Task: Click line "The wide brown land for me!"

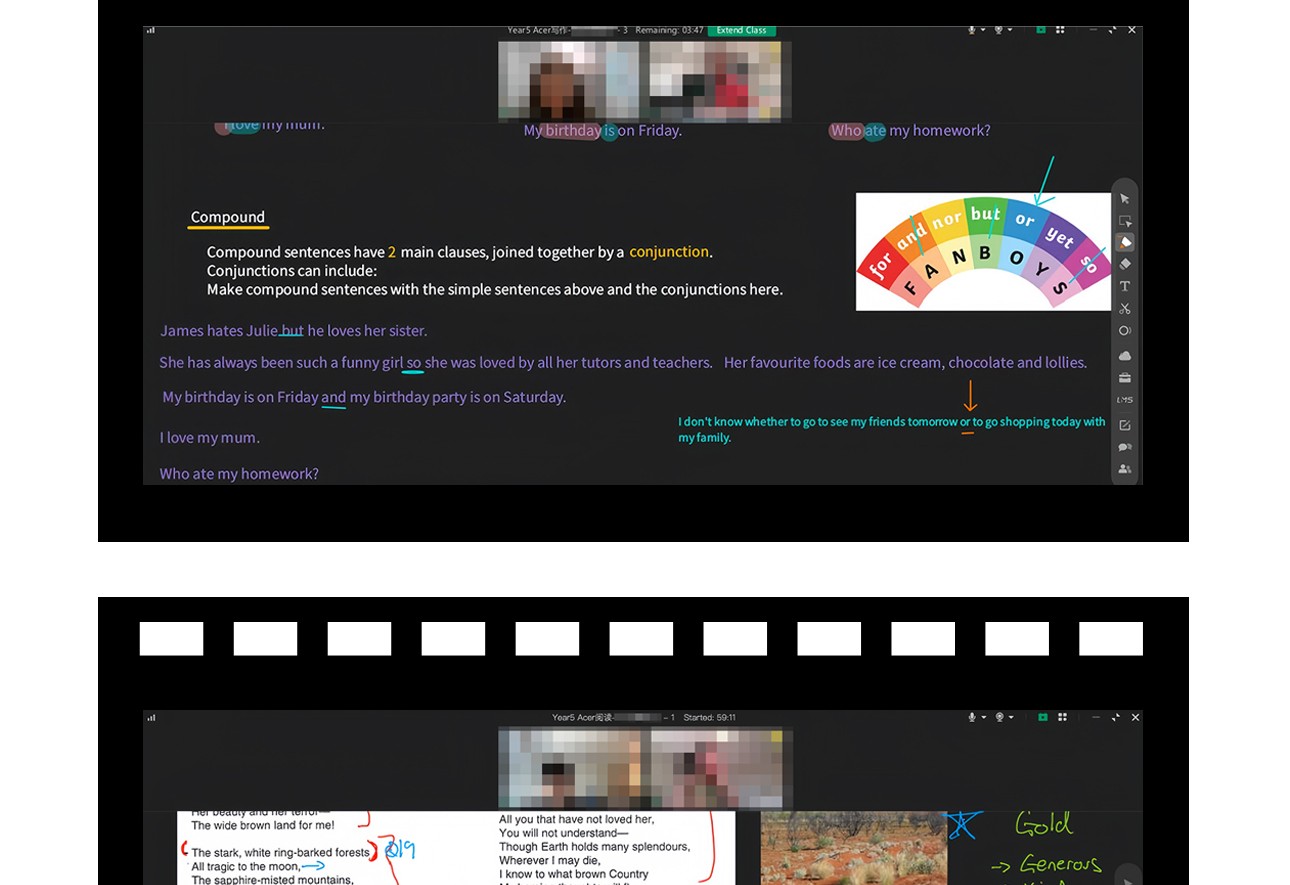Action: point(263,825)
